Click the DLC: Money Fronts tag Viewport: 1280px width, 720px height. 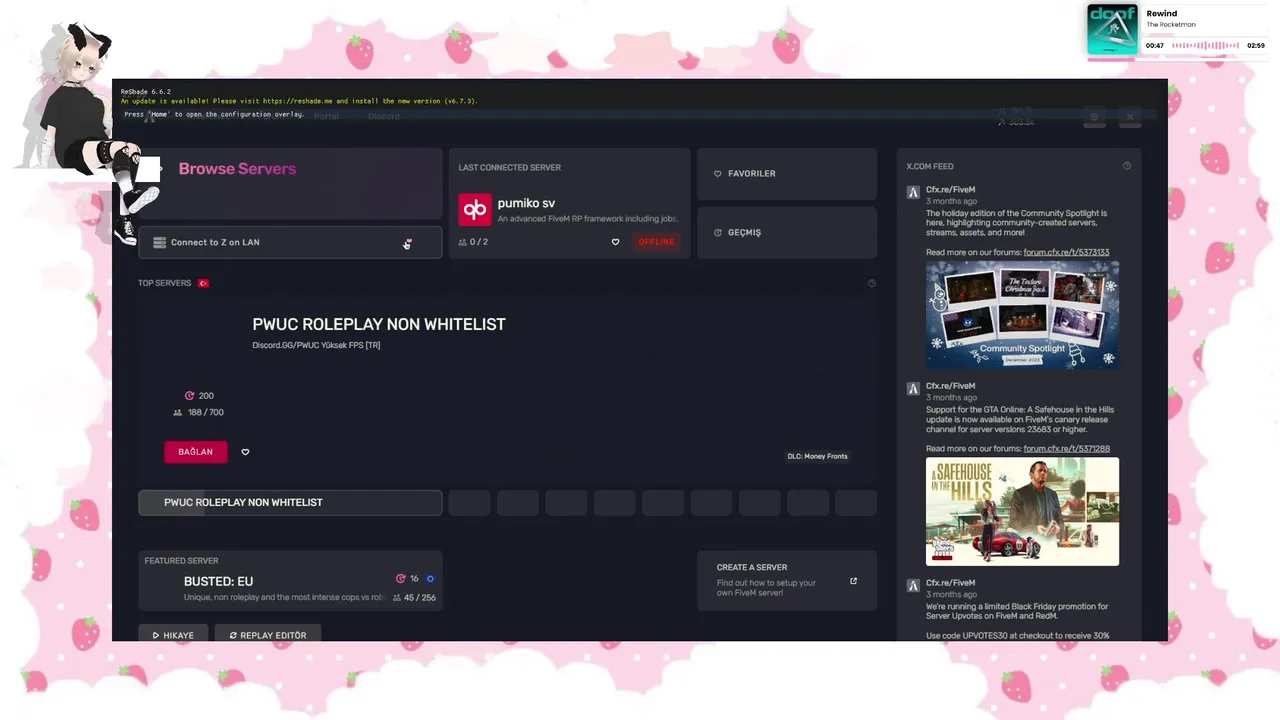pos(817,456)
